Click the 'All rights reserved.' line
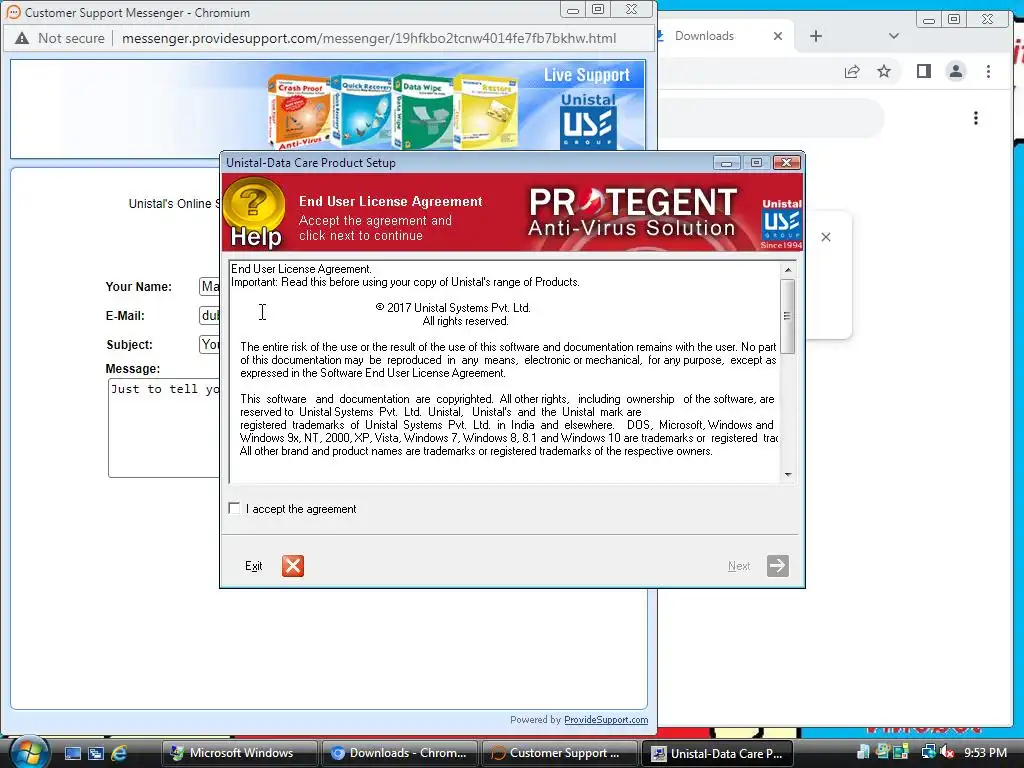The width and height of the screenshot is (1024, 768). 465,321
